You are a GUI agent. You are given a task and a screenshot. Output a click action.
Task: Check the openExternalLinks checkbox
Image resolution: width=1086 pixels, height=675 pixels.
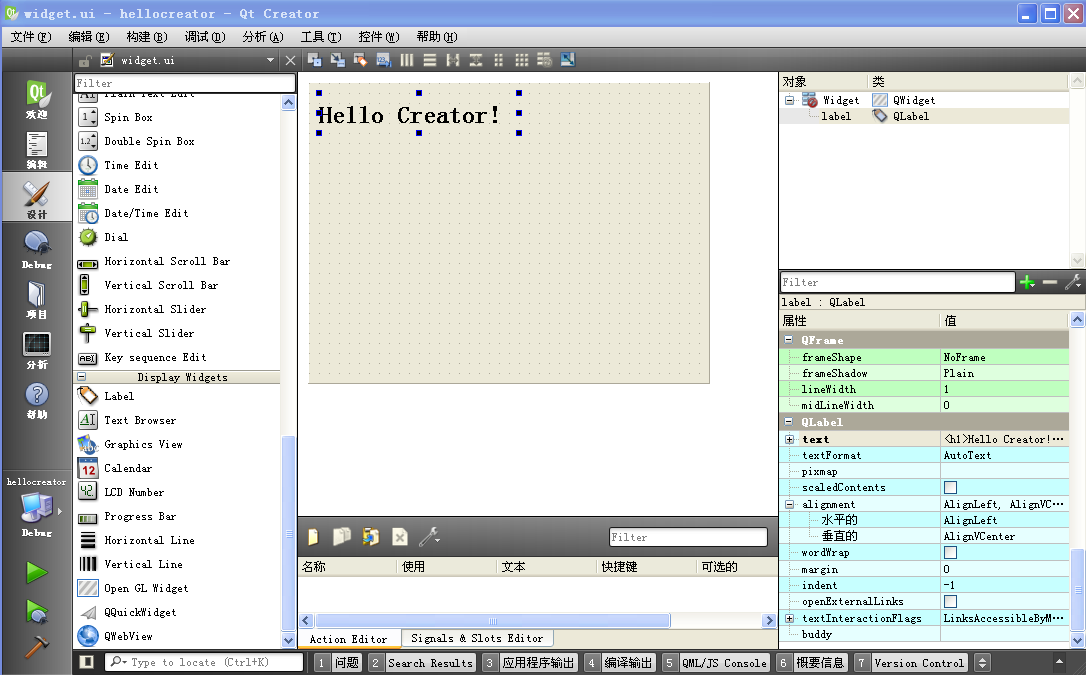click(950, 602)
